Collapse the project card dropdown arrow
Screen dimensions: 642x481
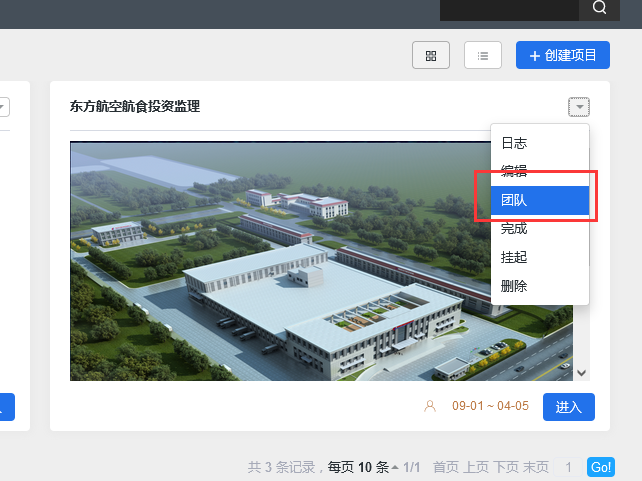click(580, 107)
